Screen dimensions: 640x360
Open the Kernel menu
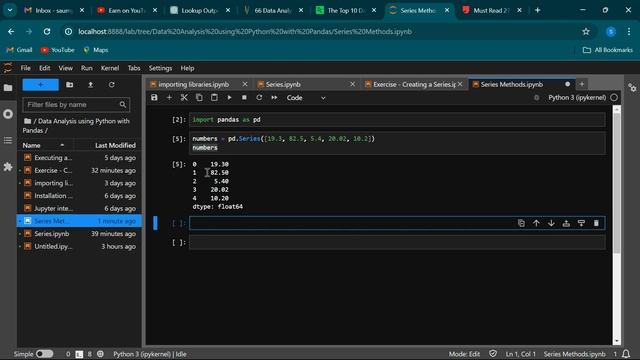(110, 68)
